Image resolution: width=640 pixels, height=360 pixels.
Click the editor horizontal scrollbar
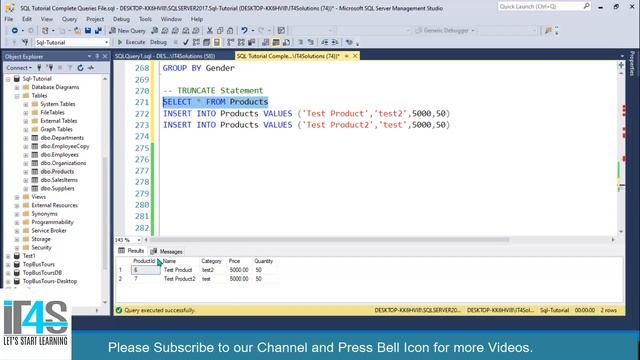coord(330,240)
